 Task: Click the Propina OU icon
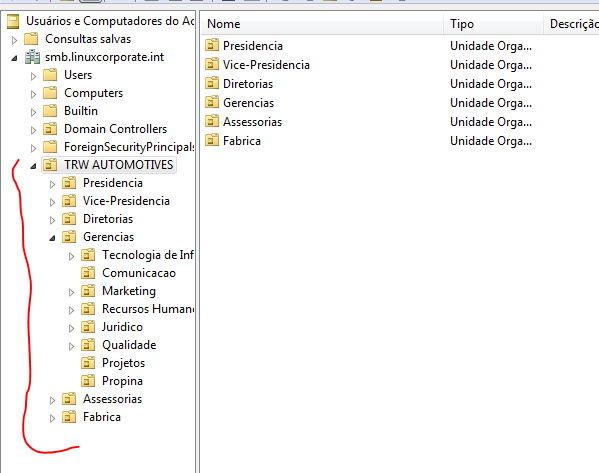[88, 381]
